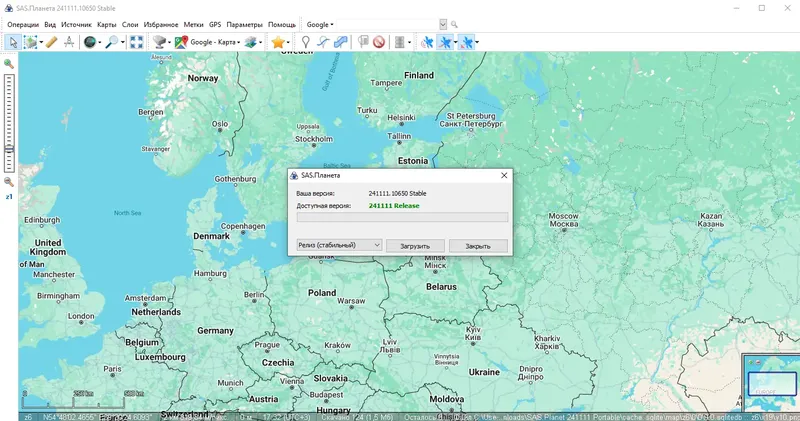Screen dimensions: 800x421
Task: Expand the search field history arrow
Action: coord(443,24)
